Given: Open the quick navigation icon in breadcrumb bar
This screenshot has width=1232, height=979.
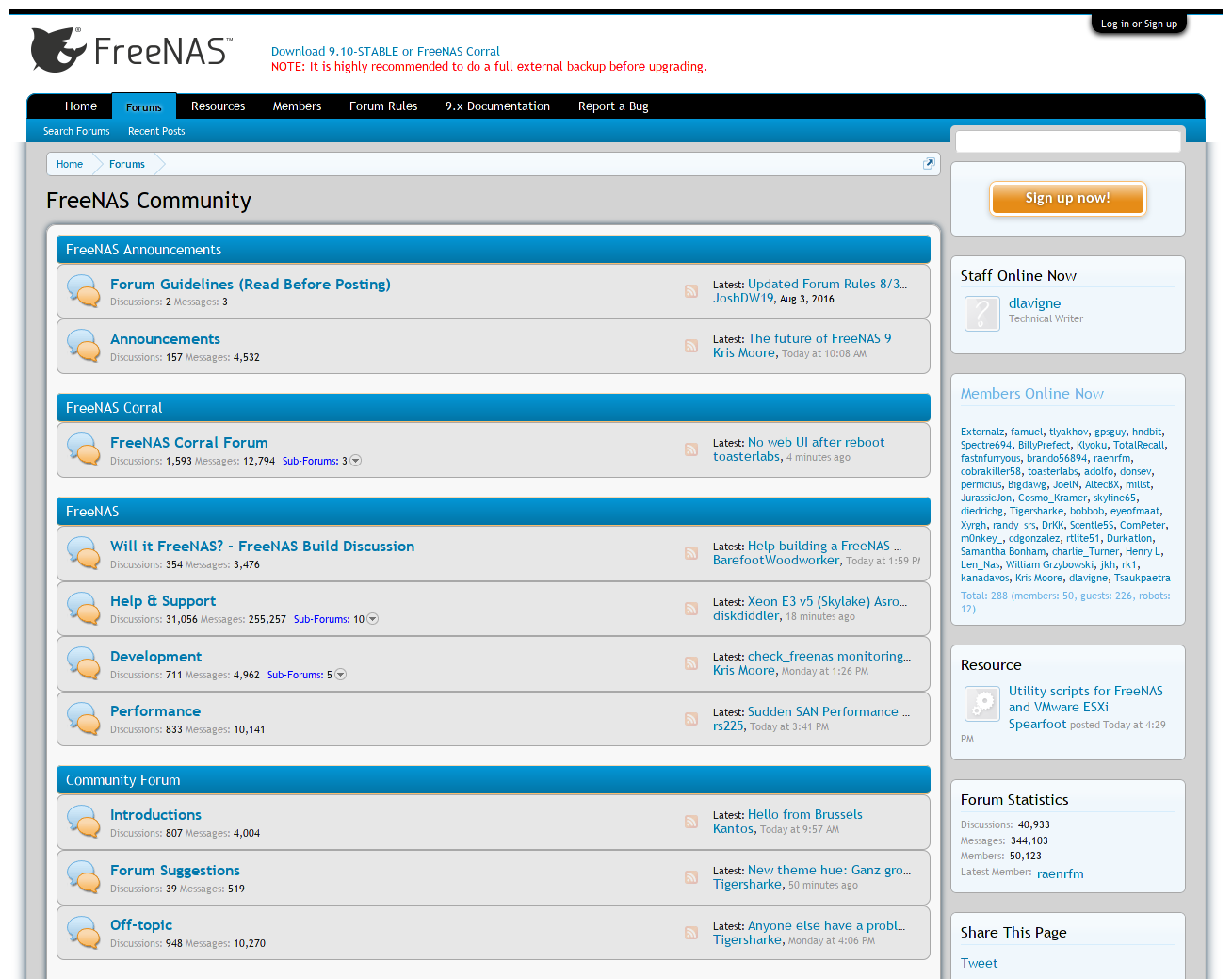Looking at the screenshot, I should [929, 163].
